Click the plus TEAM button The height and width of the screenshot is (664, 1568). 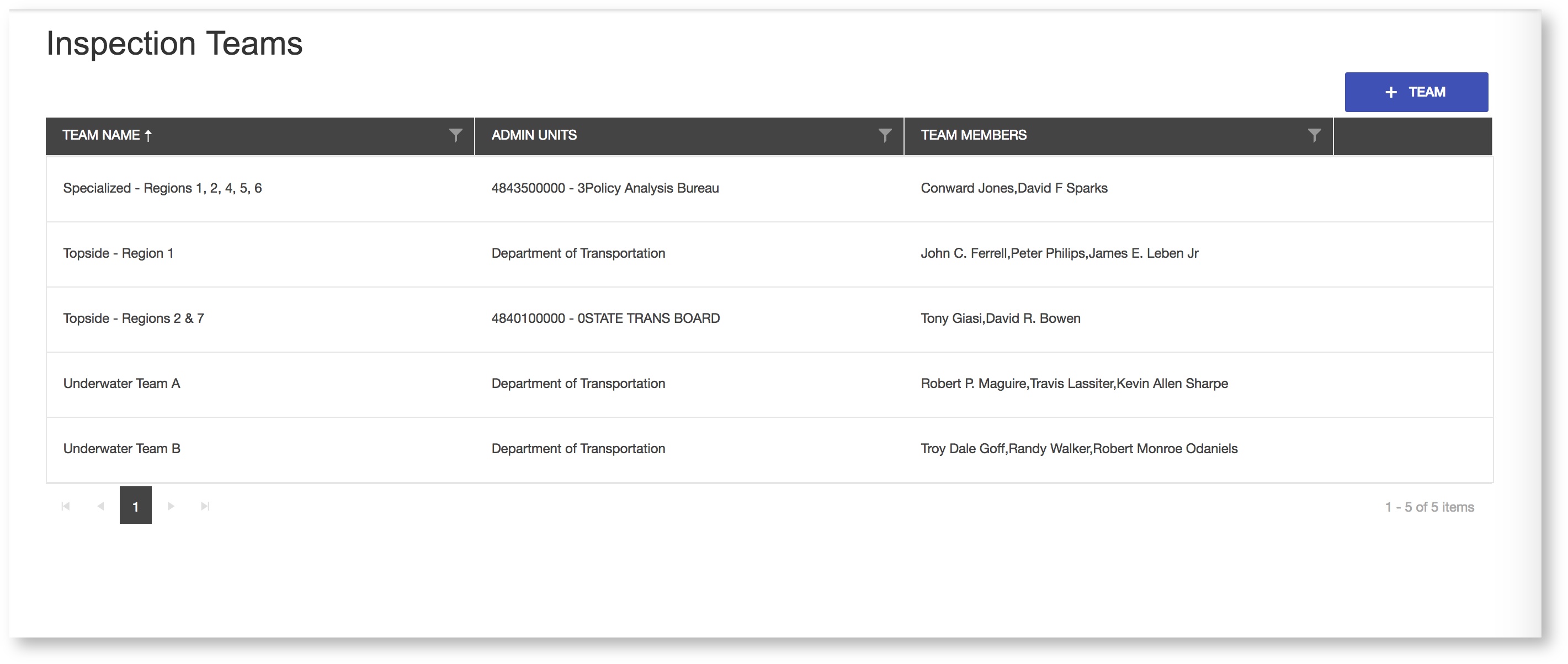tap(1416, 92)
